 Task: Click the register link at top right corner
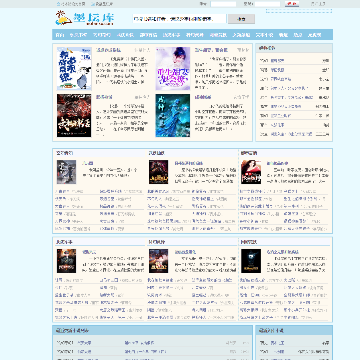point(318,4)
